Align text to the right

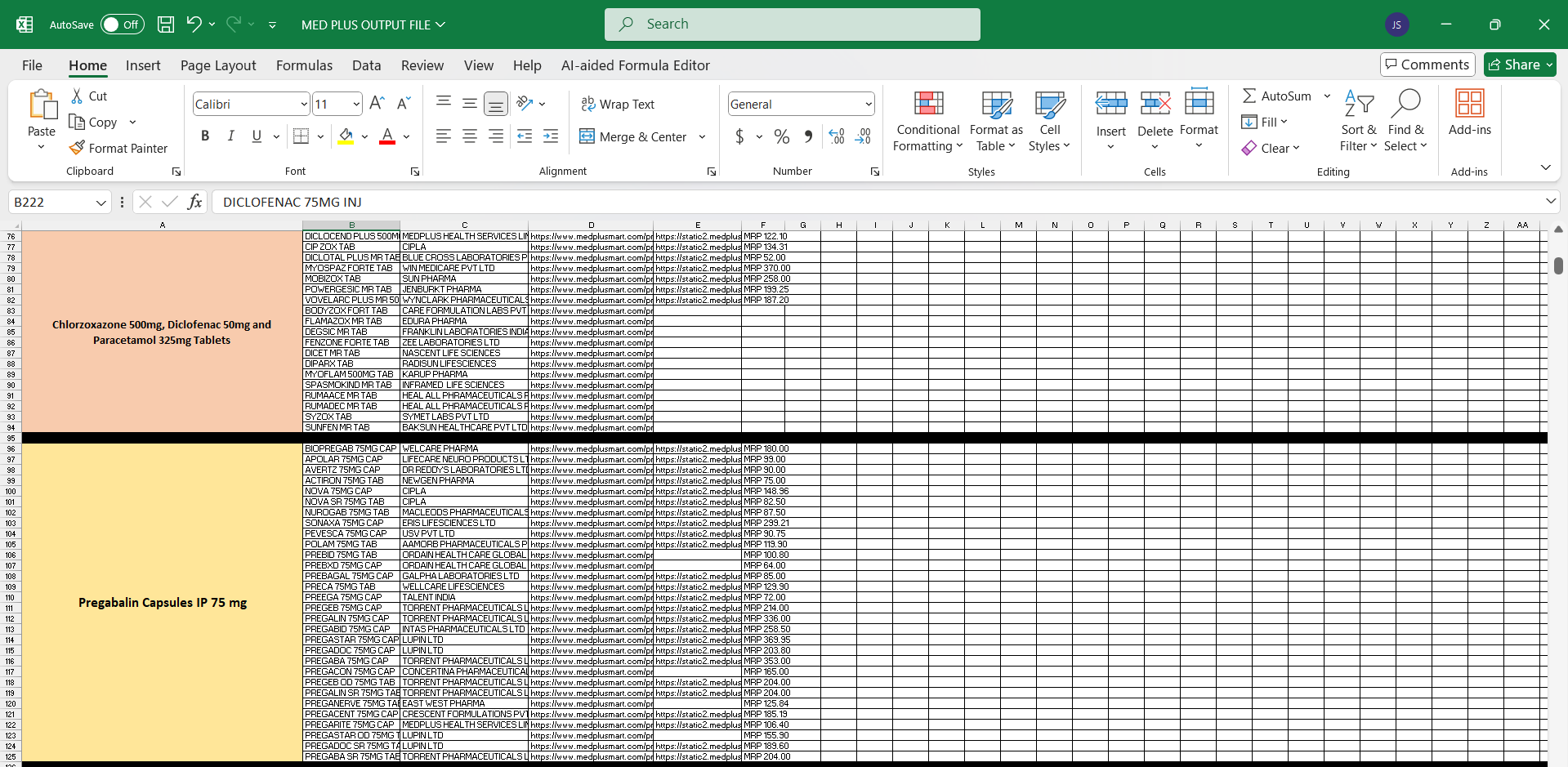coord(496,136)
